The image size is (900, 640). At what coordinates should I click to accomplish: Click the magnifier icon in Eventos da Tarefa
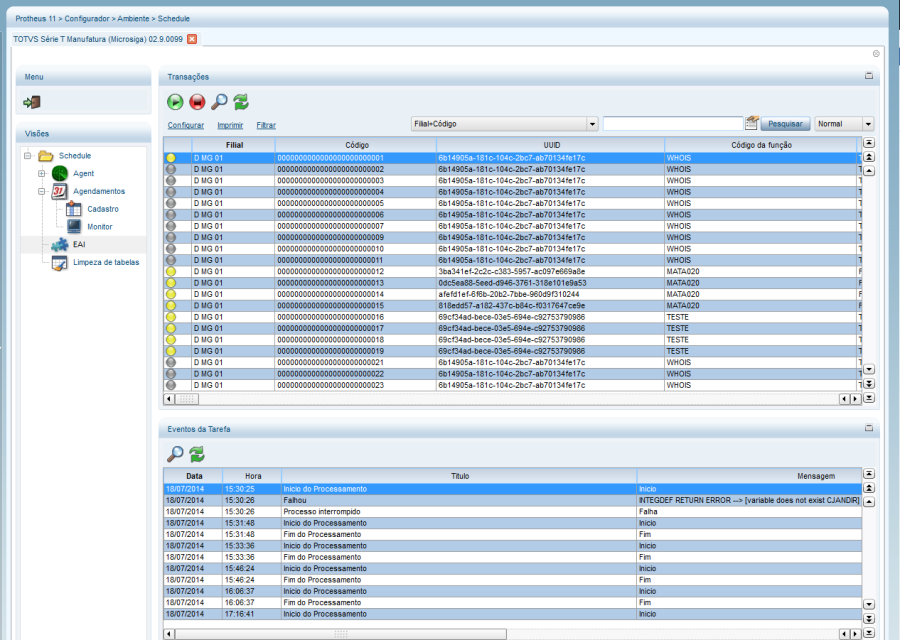[175, 454]
